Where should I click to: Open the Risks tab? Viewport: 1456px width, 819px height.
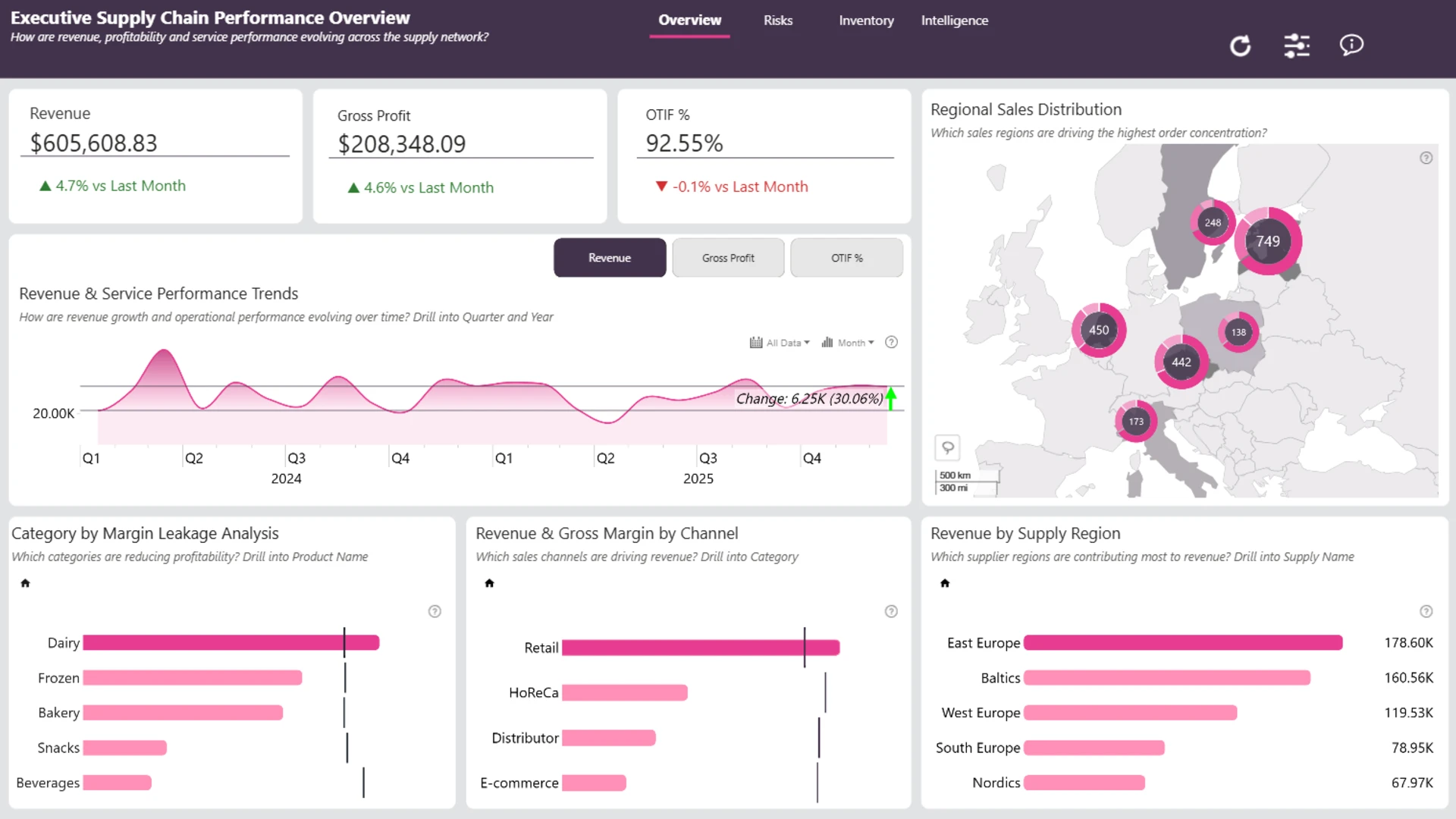pos(778,20)
